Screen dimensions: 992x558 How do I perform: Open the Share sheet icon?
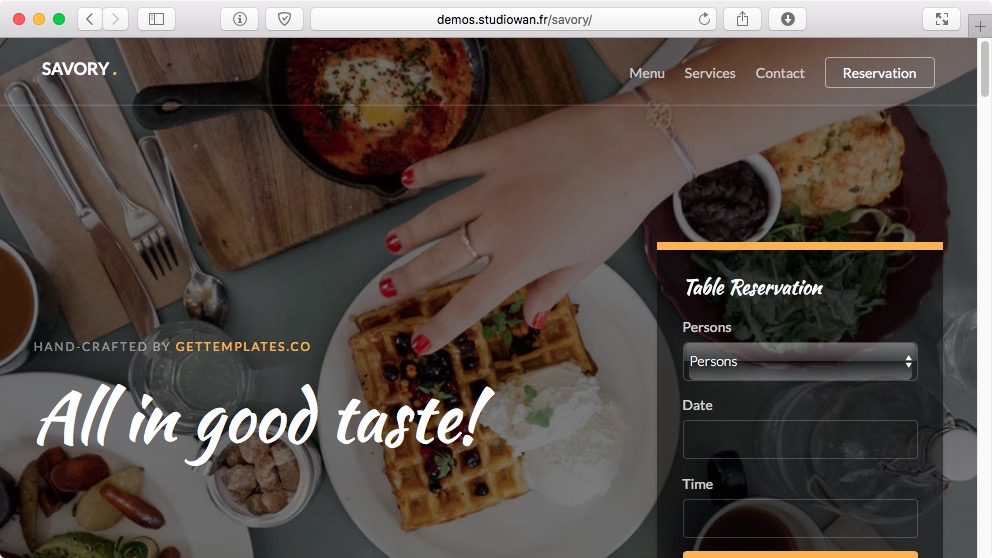coord(743,19)
